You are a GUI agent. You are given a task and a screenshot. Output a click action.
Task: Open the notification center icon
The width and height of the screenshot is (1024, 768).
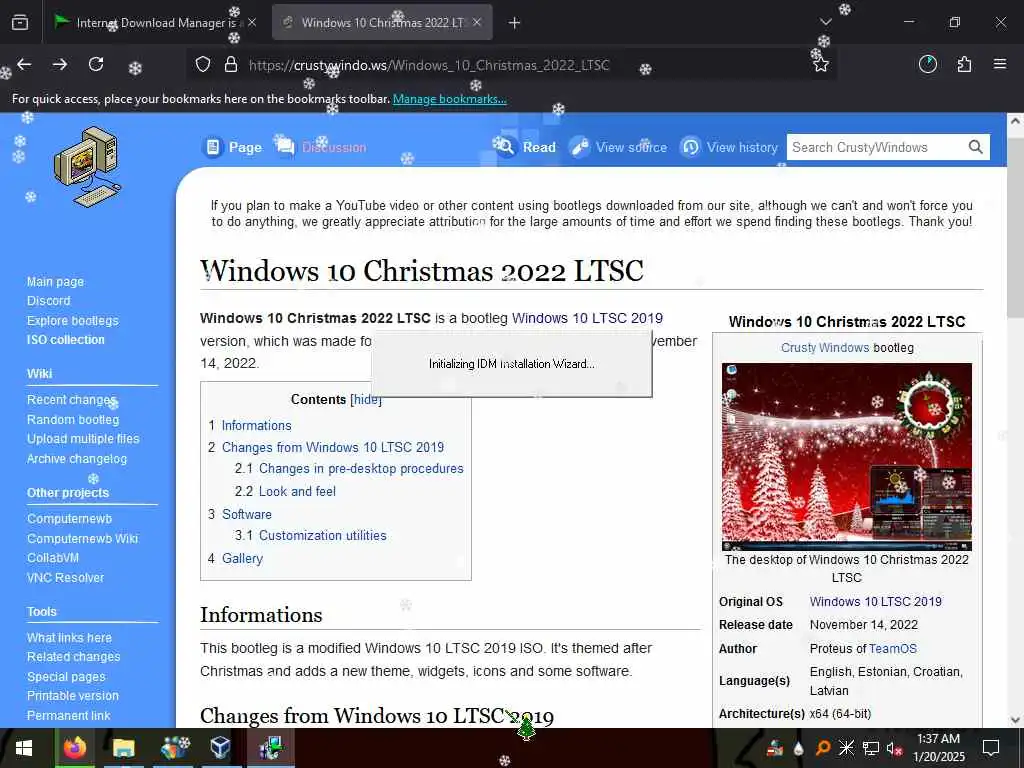[x=991, y=748]
